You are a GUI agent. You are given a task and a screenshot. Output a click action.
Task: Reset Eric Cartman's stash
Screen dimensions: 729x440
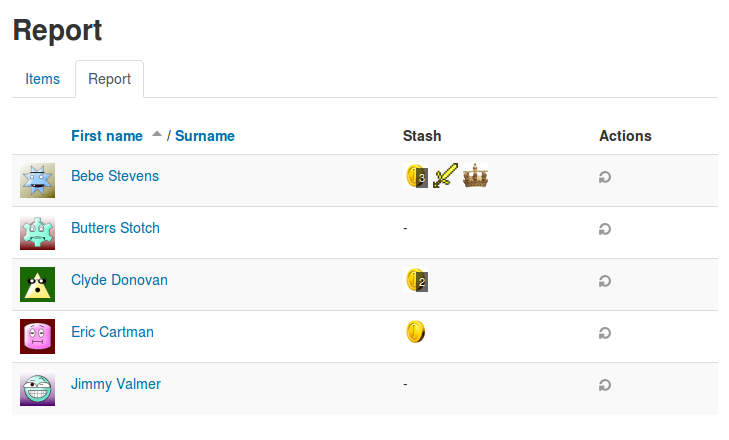[x=604, y=333]
